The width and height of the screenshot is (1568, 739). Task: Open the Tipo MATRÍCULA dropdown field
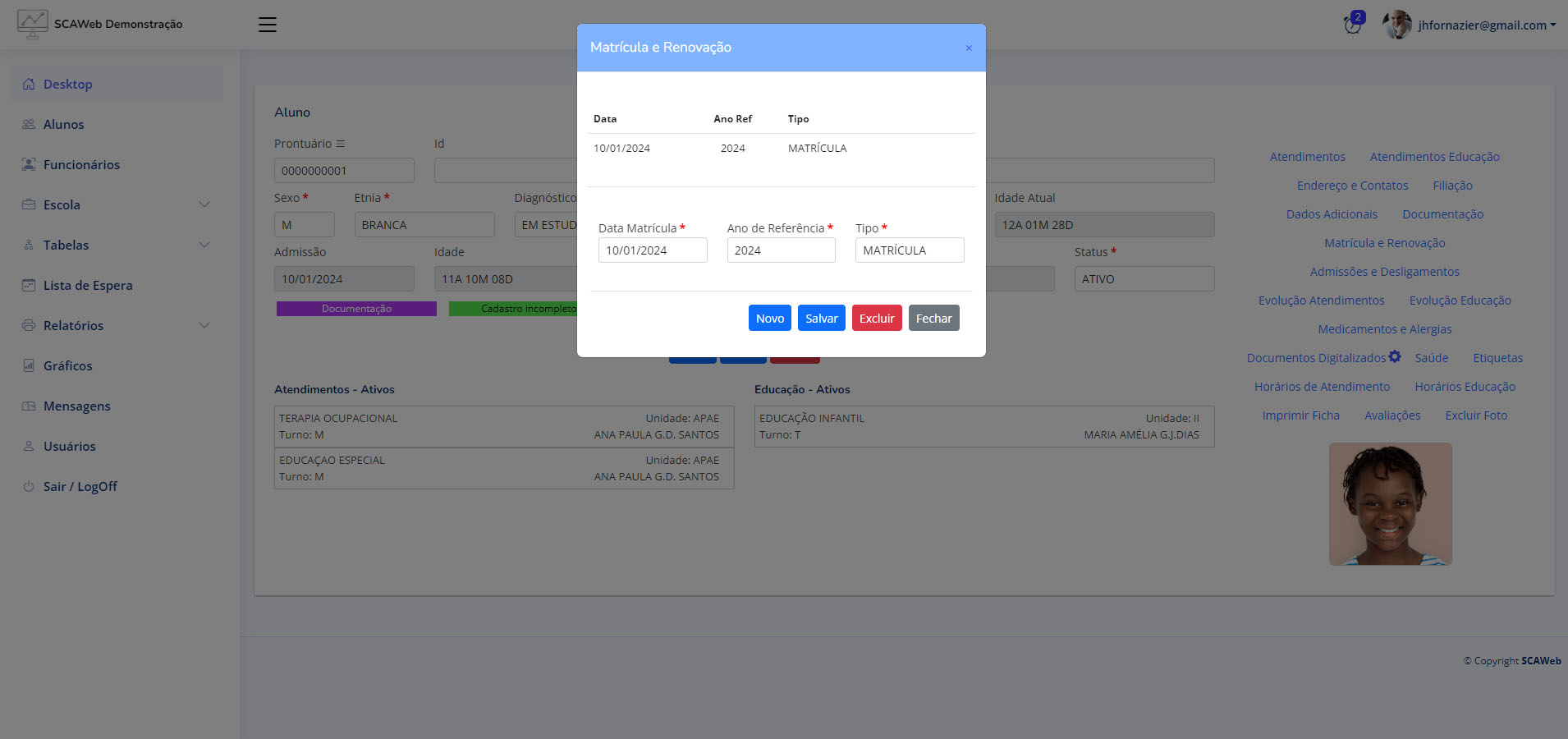[x=909, y=250]
